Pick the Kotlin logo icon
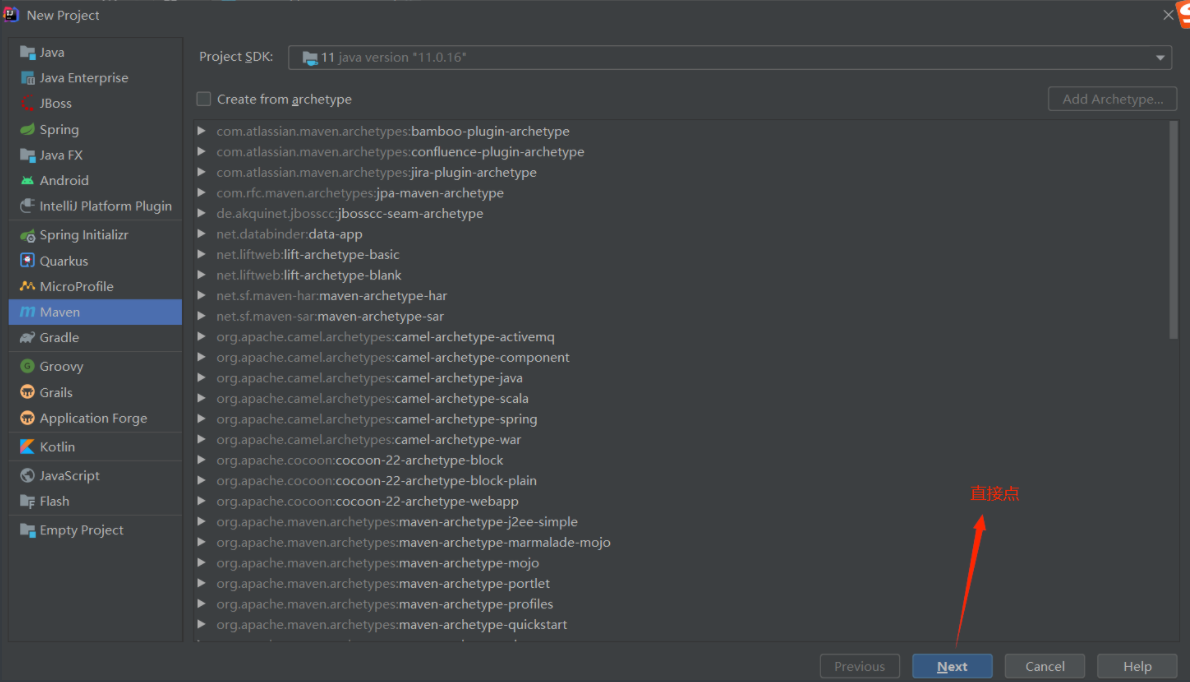Image resolution: width=1190 pixels, height=682 pixels. coord(28,447)
